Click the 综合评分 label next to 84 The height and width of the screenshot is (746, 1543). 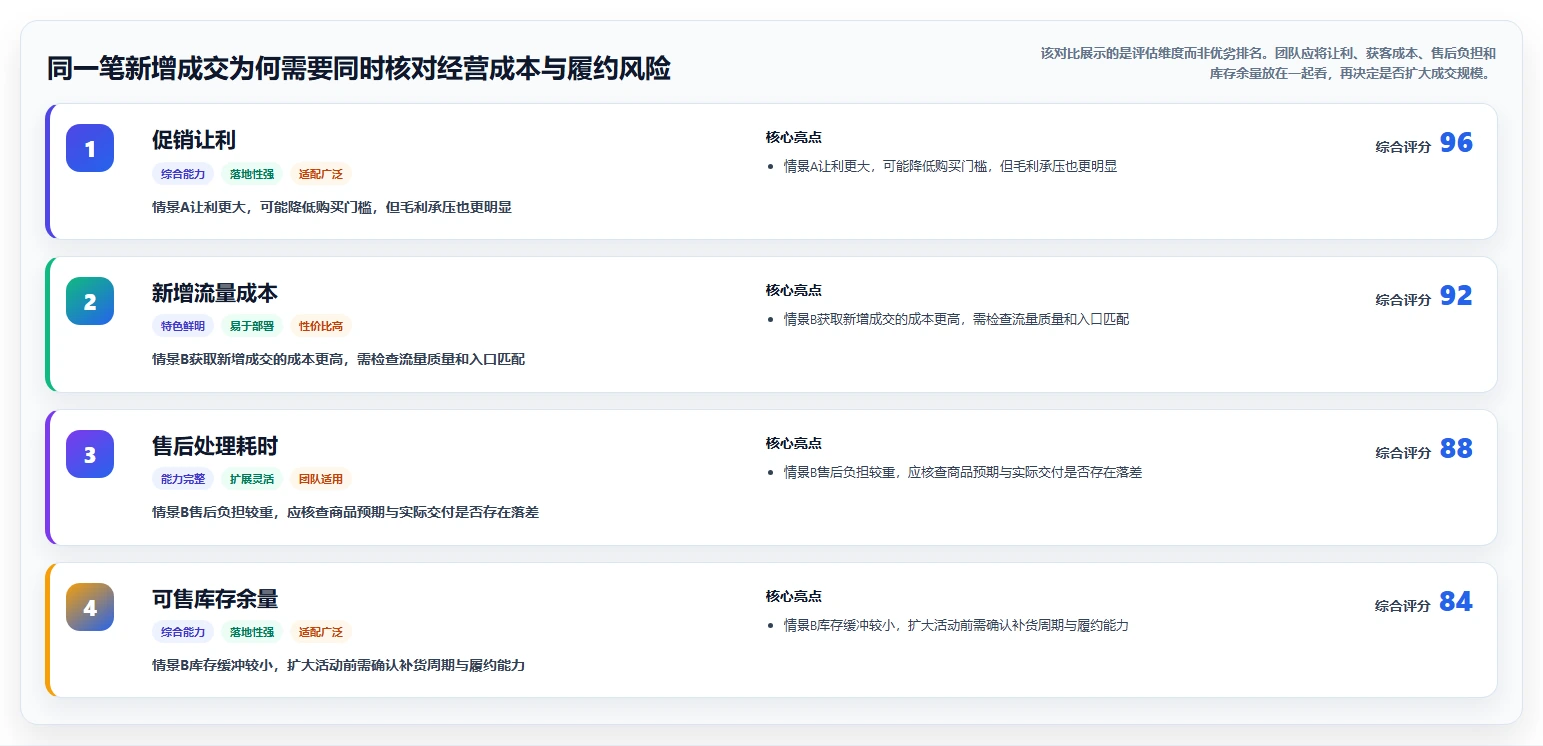1403,605
